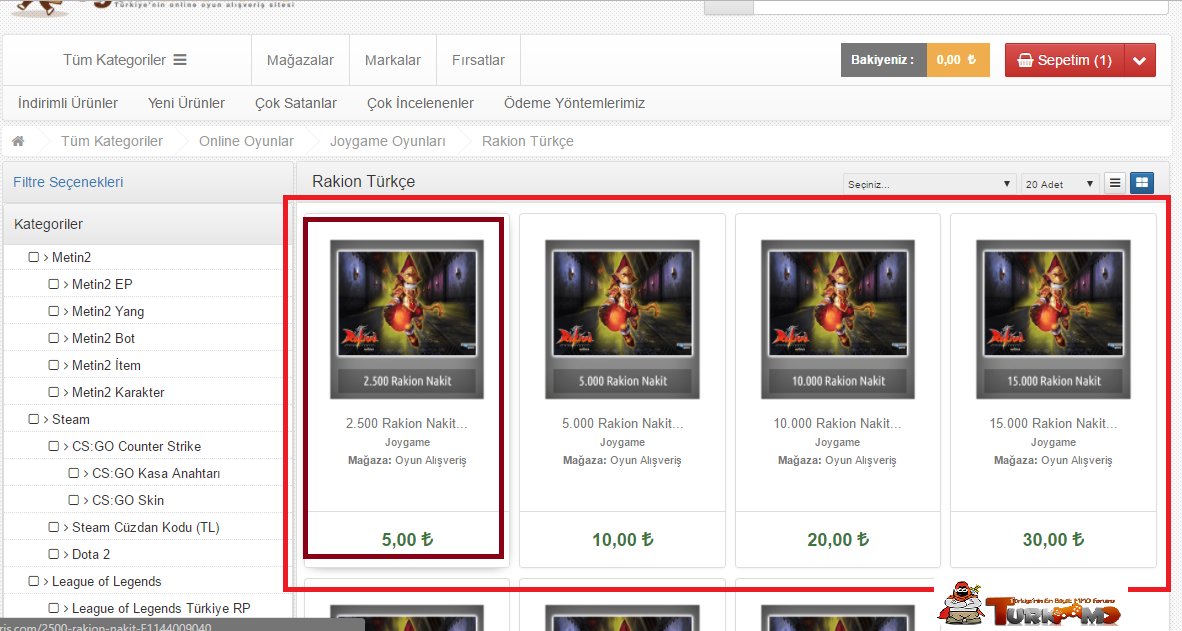Expand the cart dropdown arrow
1182x631 pixels.
tap(1140, 60)
